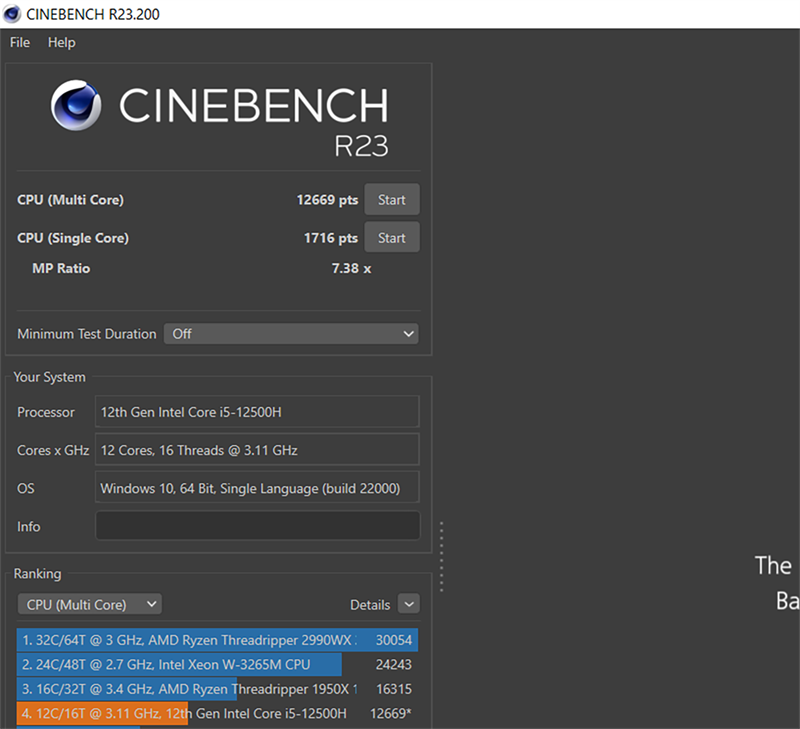Select the Threadripper 1950X ranking row

point(217,689)
